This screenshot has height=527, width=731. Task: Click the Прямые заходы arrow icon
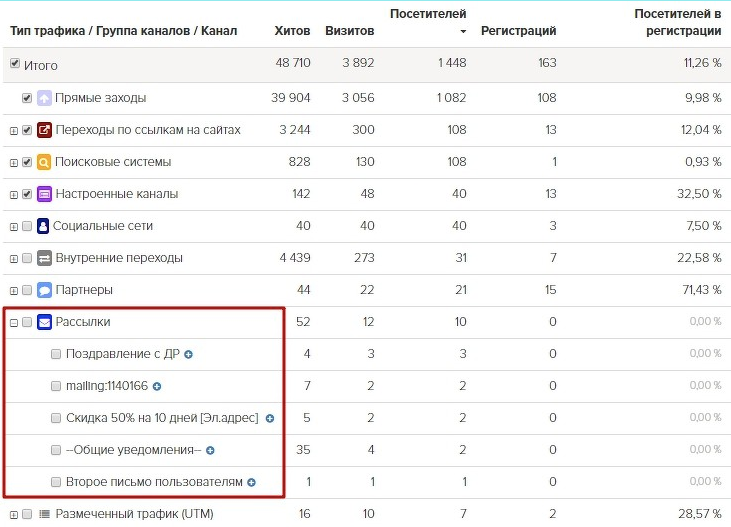pos(44,98)
